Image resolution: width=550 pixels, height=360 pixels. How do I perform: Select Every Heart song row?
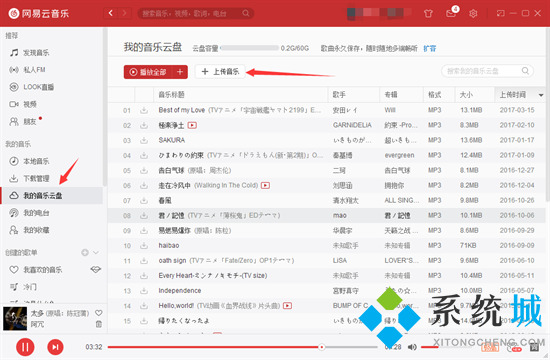click(x=326, y=275)
